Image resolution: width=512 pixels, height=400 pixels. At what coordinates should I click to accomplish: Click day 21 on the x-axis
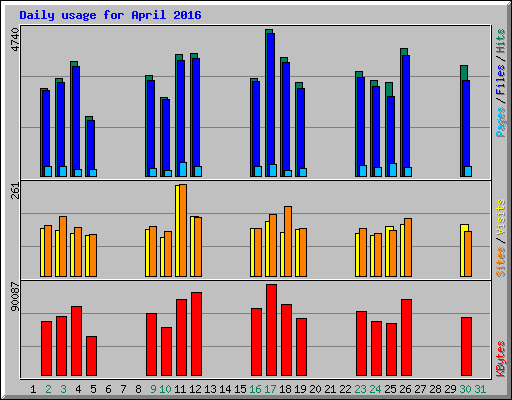click(x=330, y=389)
